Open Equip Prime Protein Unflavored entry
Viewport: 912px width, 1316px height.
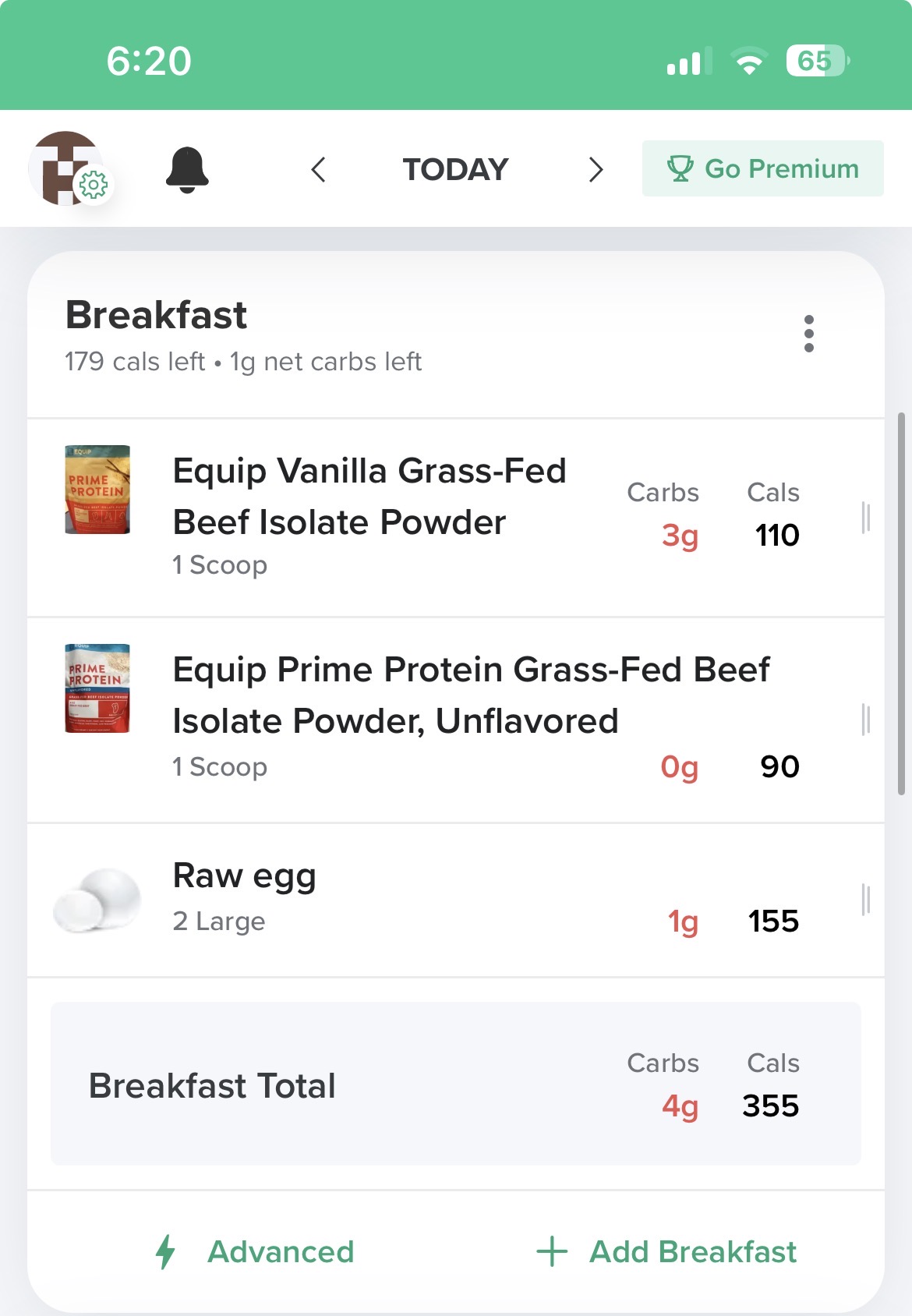click(471, 695)
